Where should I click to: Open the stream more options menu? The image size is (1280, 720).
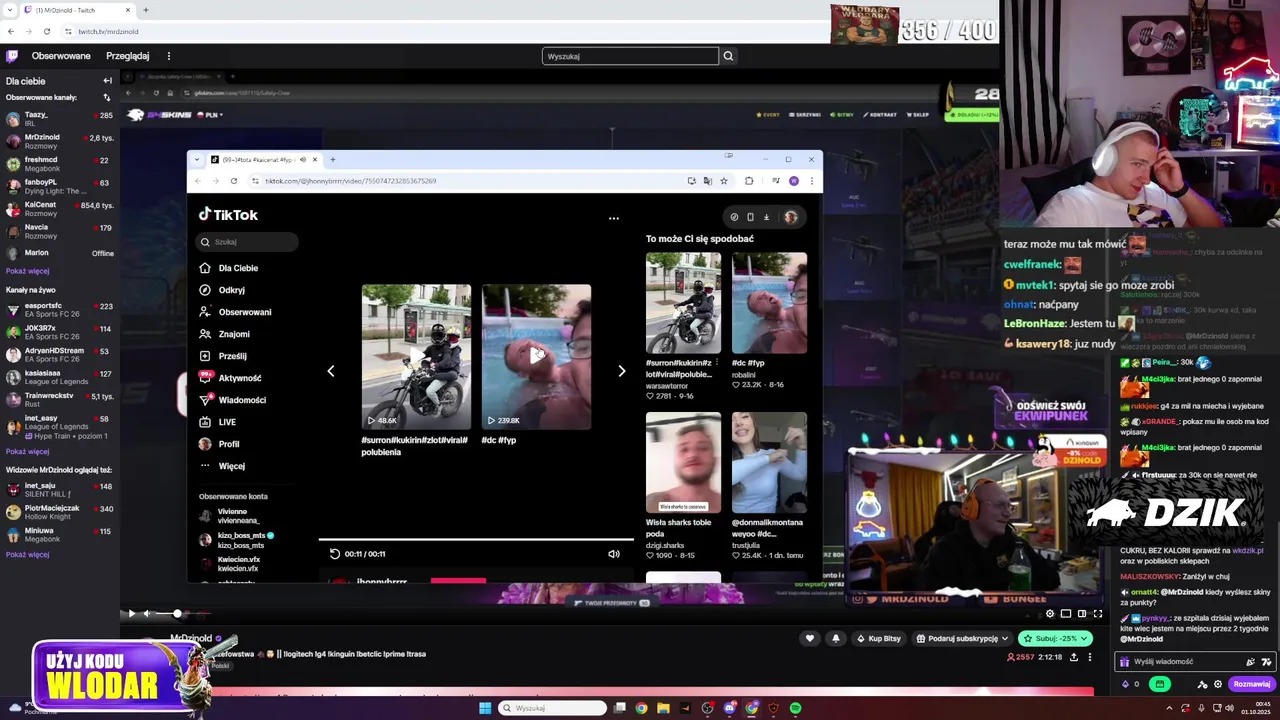1090,657
